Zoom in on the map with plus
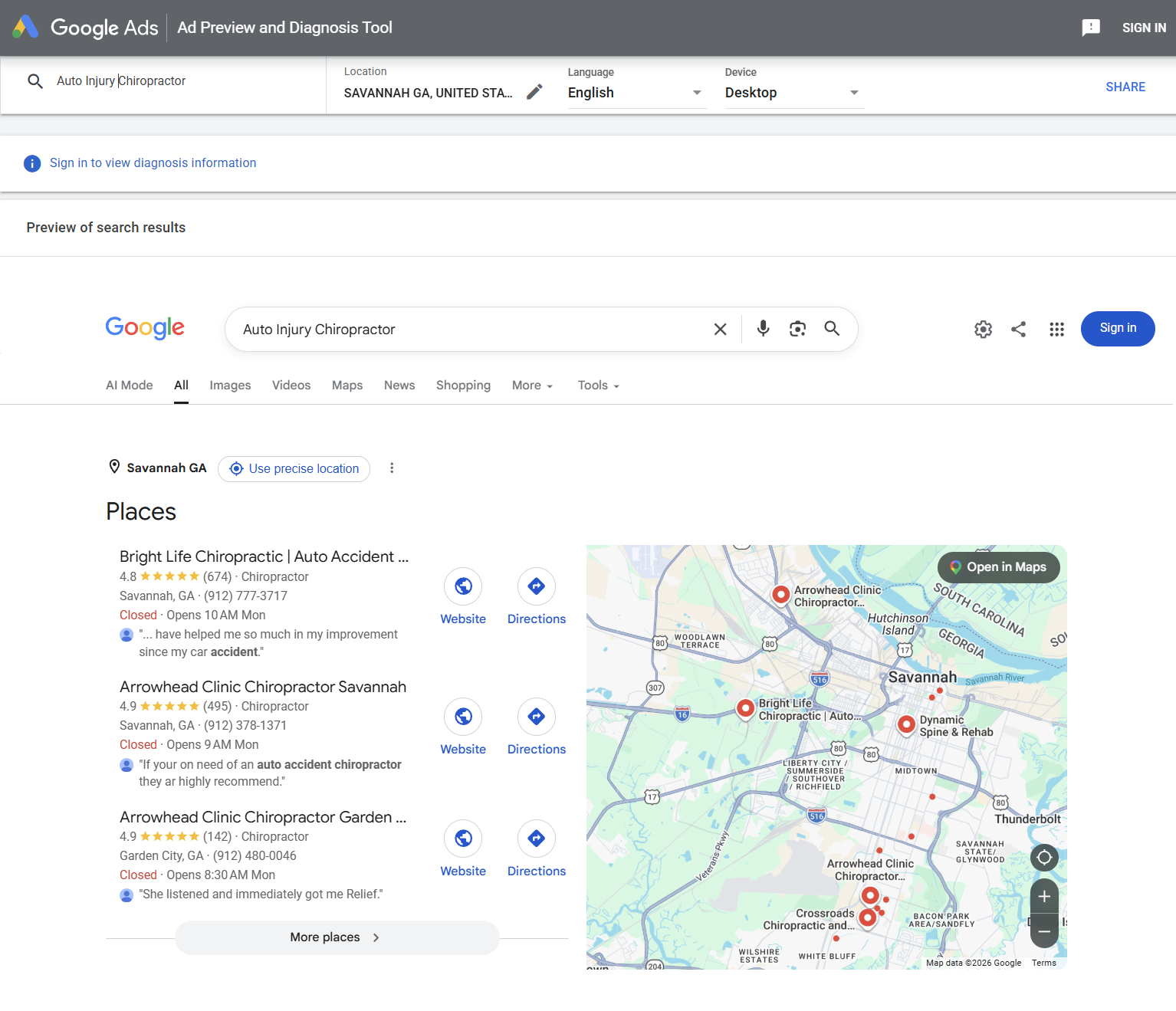 [1044, 897]
